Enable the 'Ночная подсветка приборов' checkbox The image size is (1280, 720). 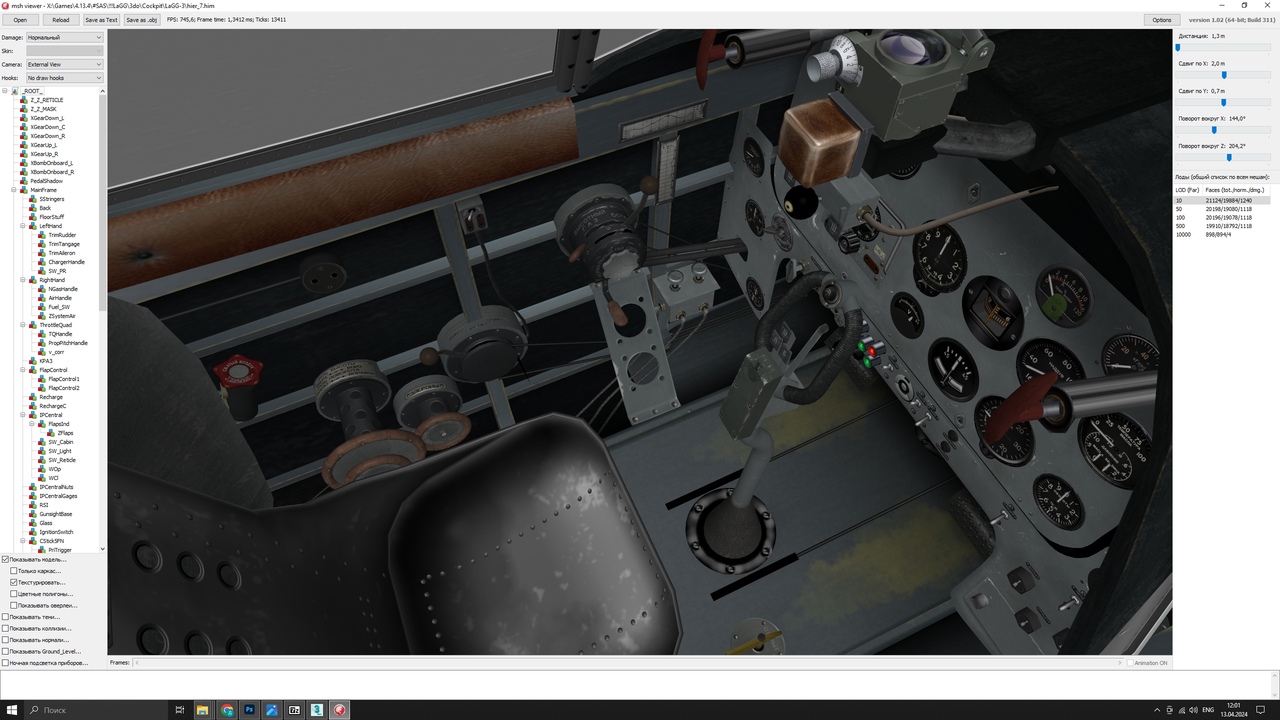coord(6,663)
